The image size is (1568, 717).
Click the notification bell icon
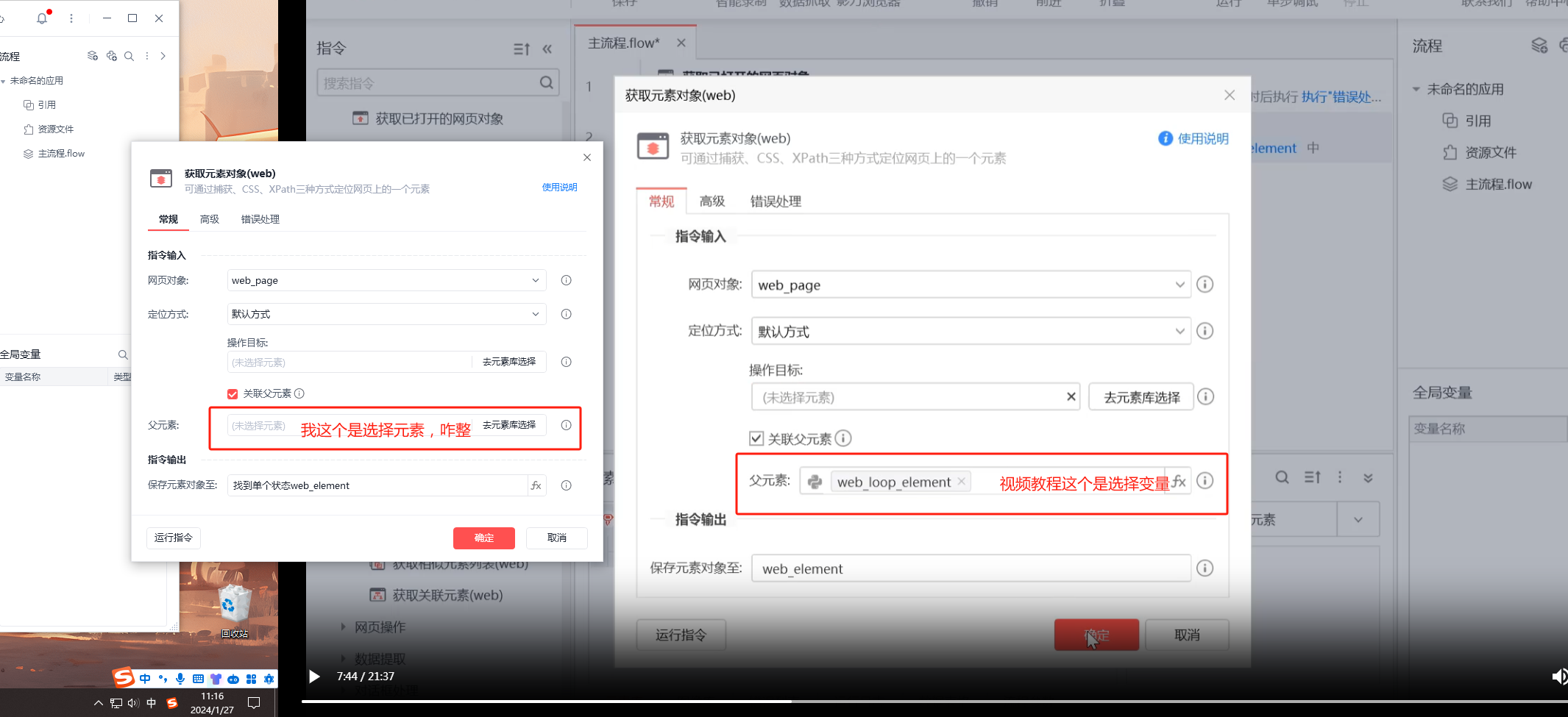[x=42, y=18]
